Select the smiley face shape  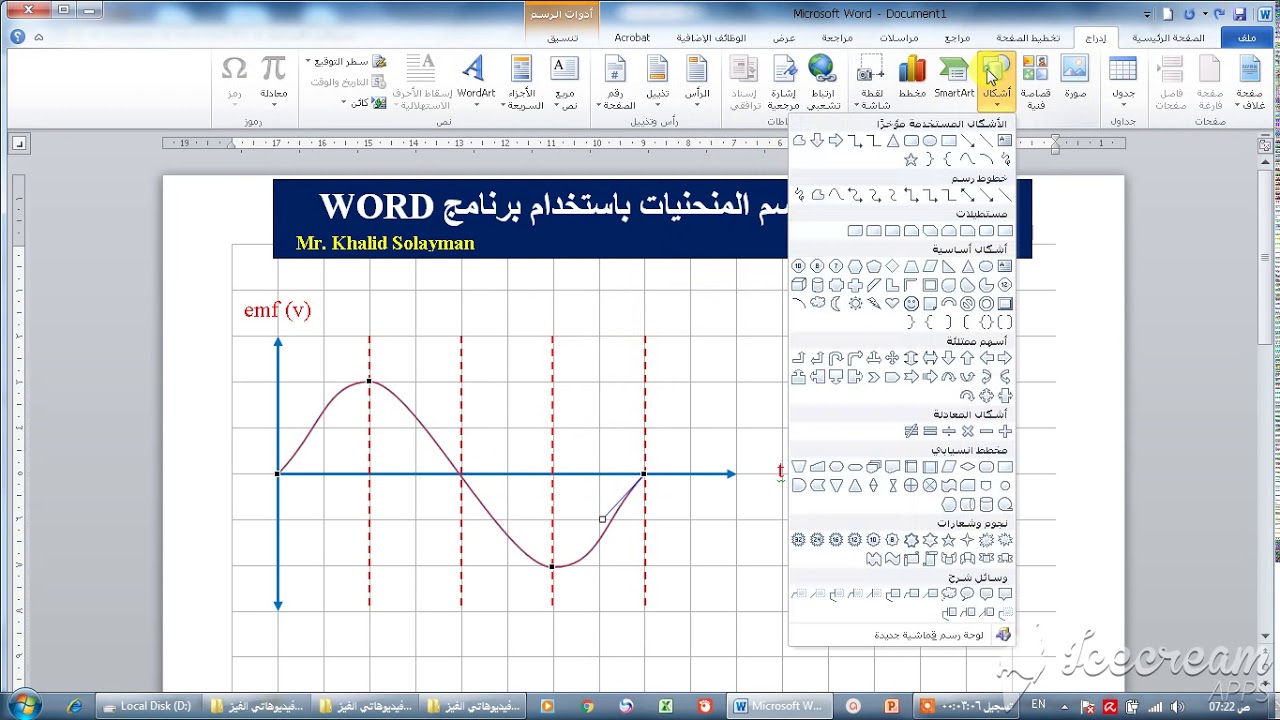pyautogui.click(x=911, y=303)
